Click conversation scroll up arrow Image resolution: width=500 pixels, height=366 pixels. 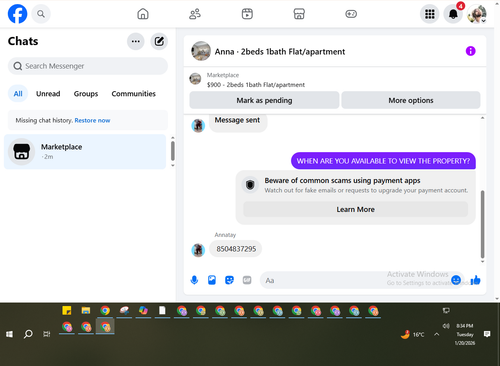[482, 118]
